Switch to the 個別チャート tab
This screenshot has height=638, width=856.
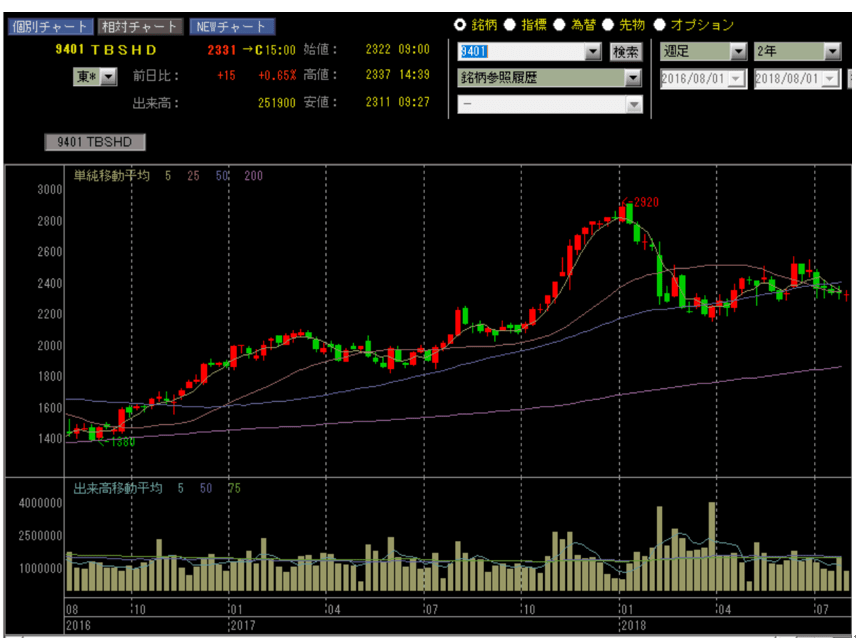point(49,27)
